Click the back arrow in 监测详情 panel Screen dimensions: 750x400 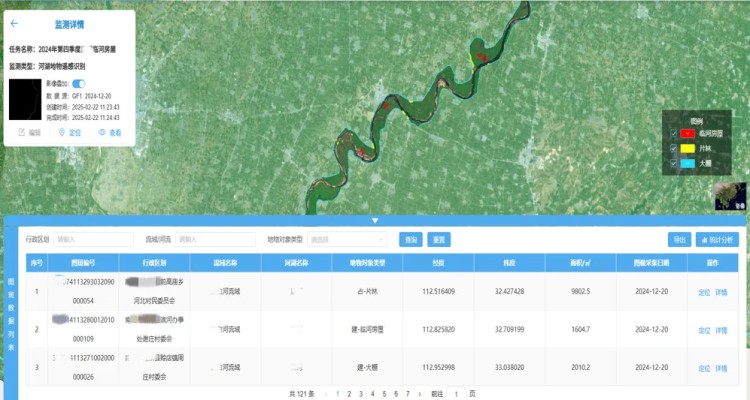(14, 22)
